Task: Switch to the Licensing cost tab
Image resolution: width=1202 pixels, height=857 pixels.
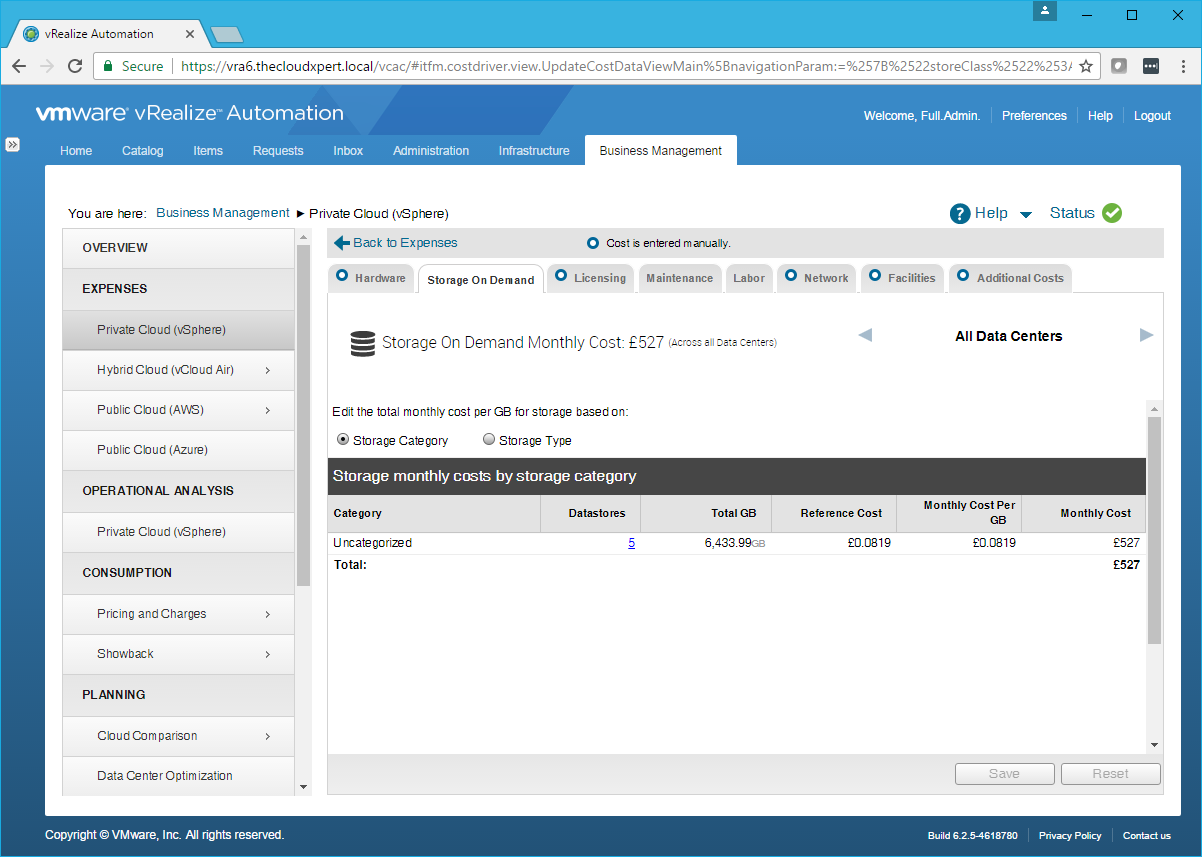Action: point(591,278)
